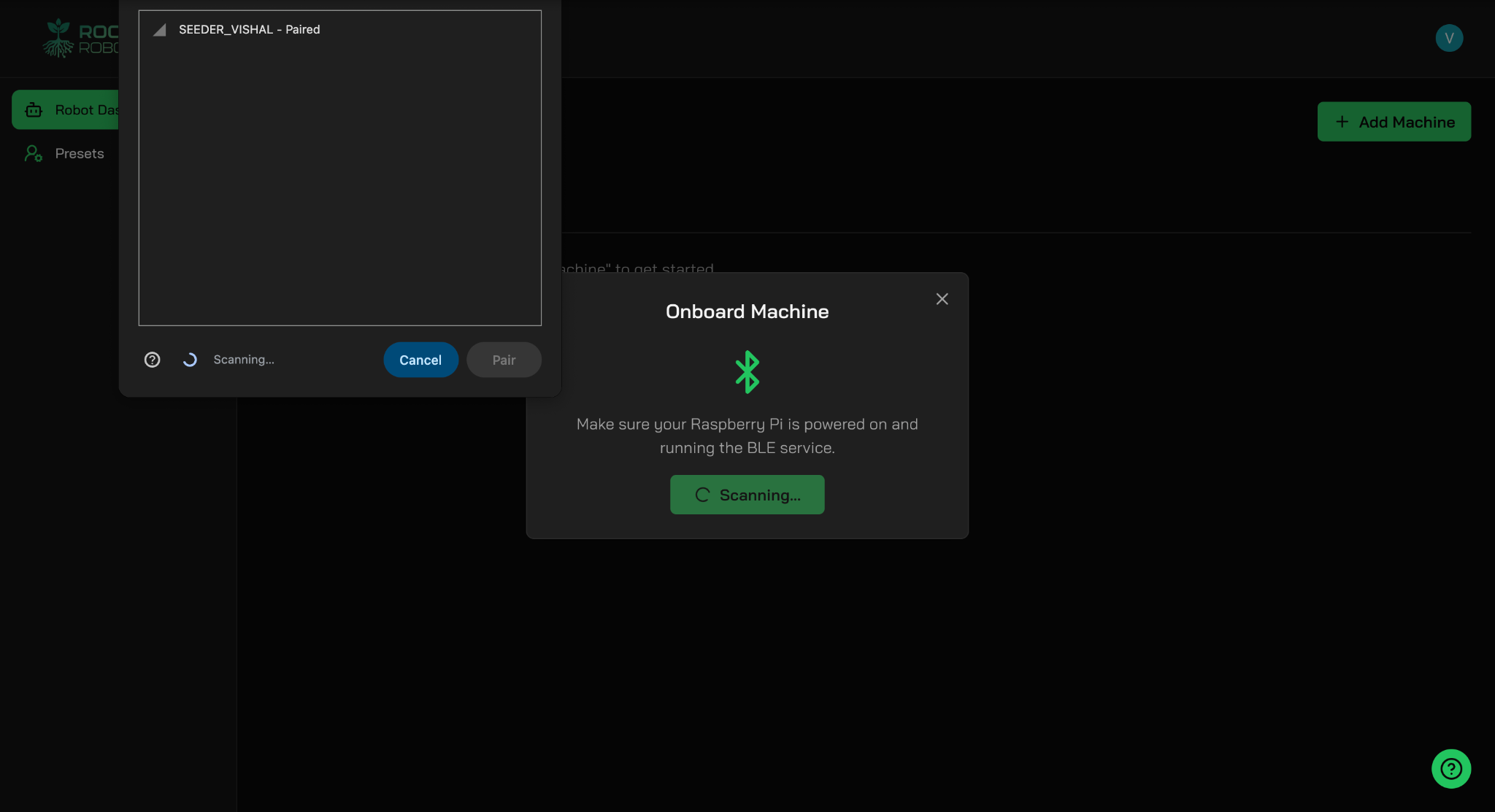Click the plus icon on Add Machine

point(1342,122)
